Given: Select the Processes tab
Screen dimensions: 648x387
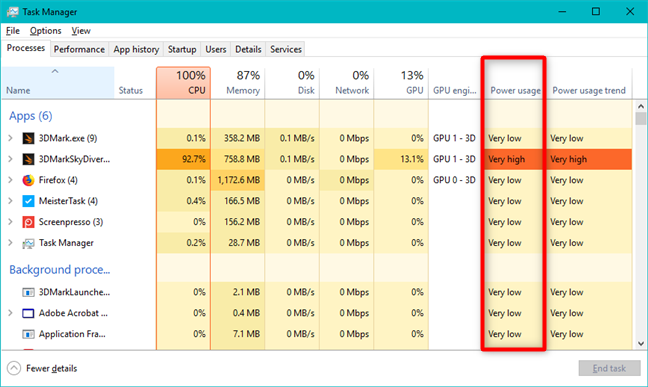Looking at the screenshot, I should coord(26,48).
